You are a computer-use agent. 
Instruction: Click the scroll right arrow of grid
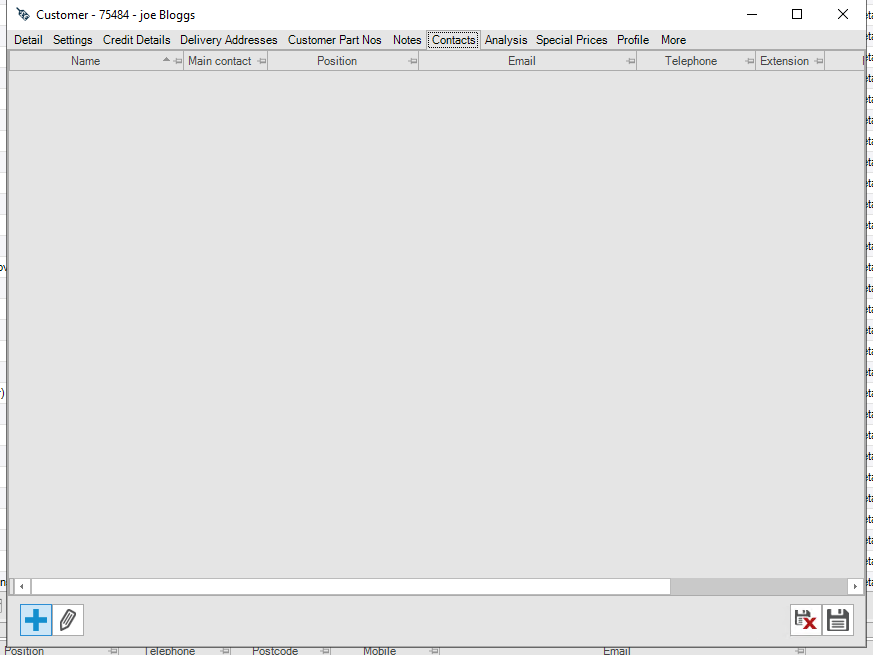[x=855, y=586]
